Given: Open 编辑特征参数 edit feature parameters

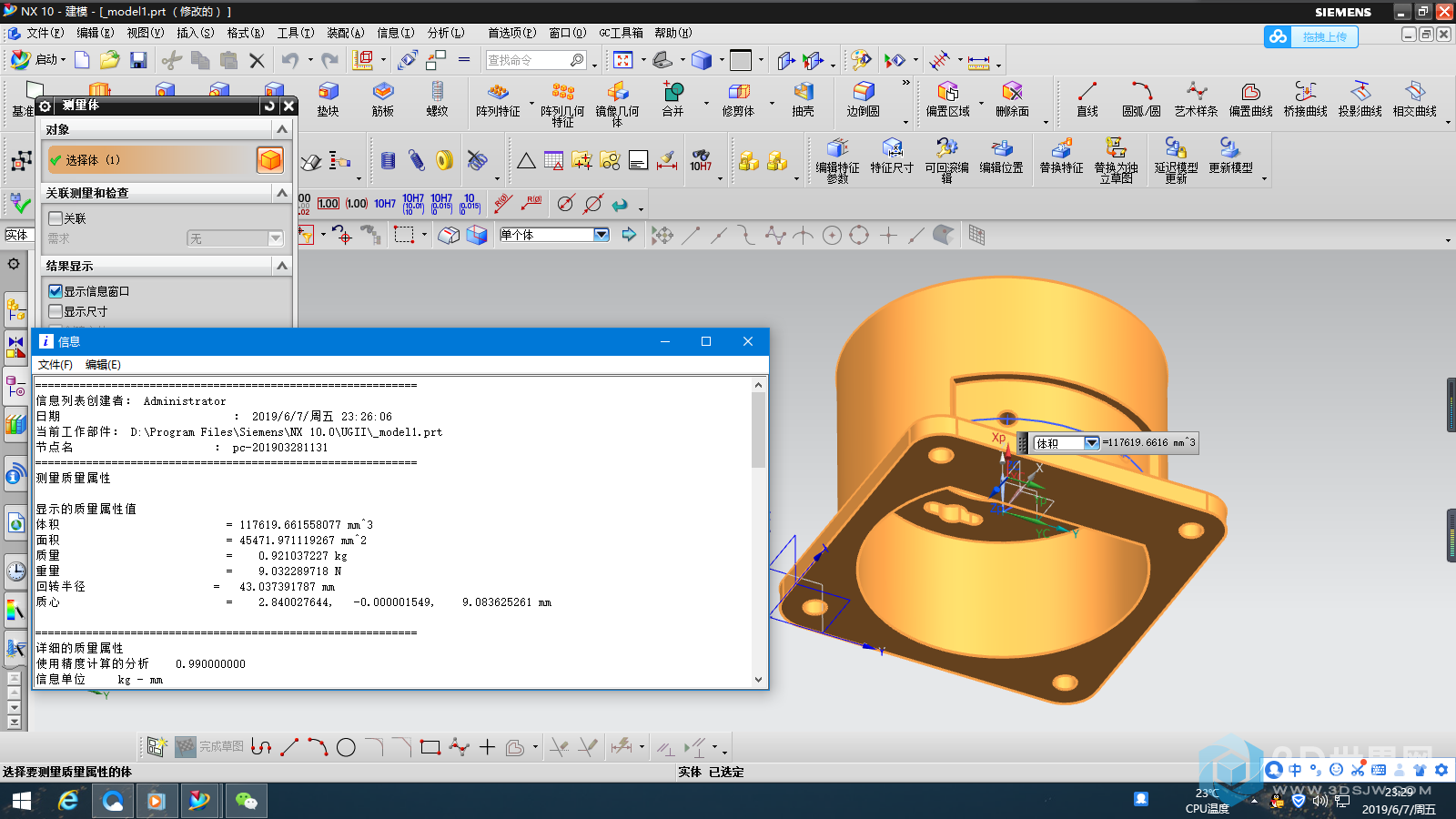Looking at the screenshot, I should 837,160.
